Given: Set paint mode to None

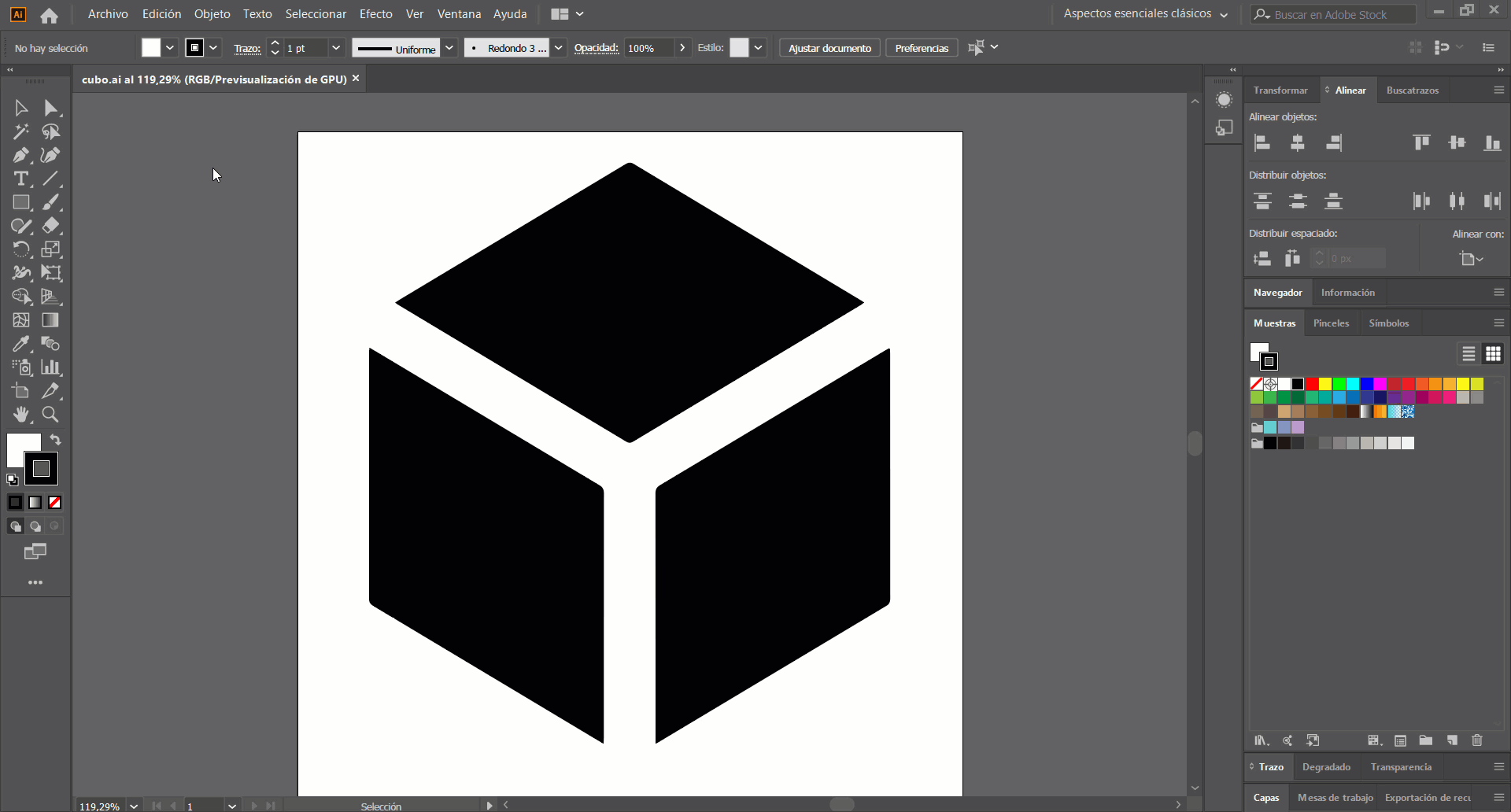Looking at the screenshot, I should [55, 503].
